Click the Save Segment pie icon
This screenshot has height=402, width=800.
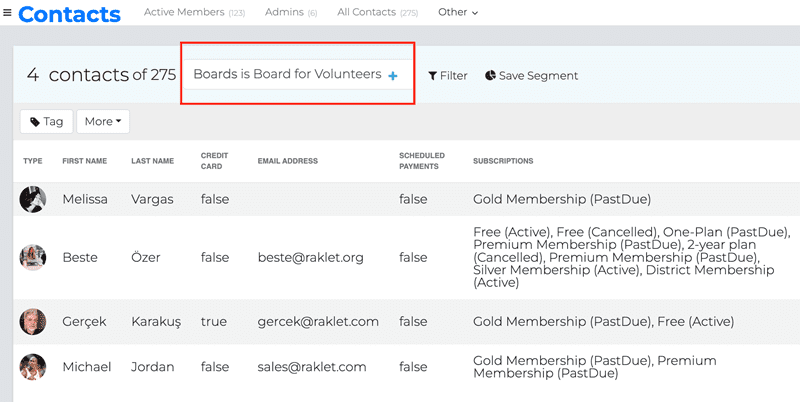point(491,76)
